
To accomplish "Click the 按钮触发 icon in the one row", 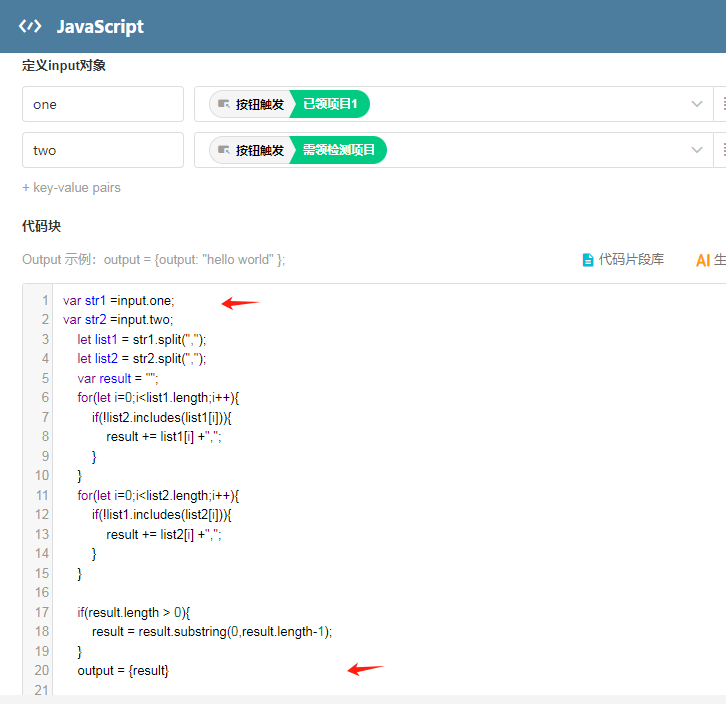I will pyautogui.click(x=224, y=104).
